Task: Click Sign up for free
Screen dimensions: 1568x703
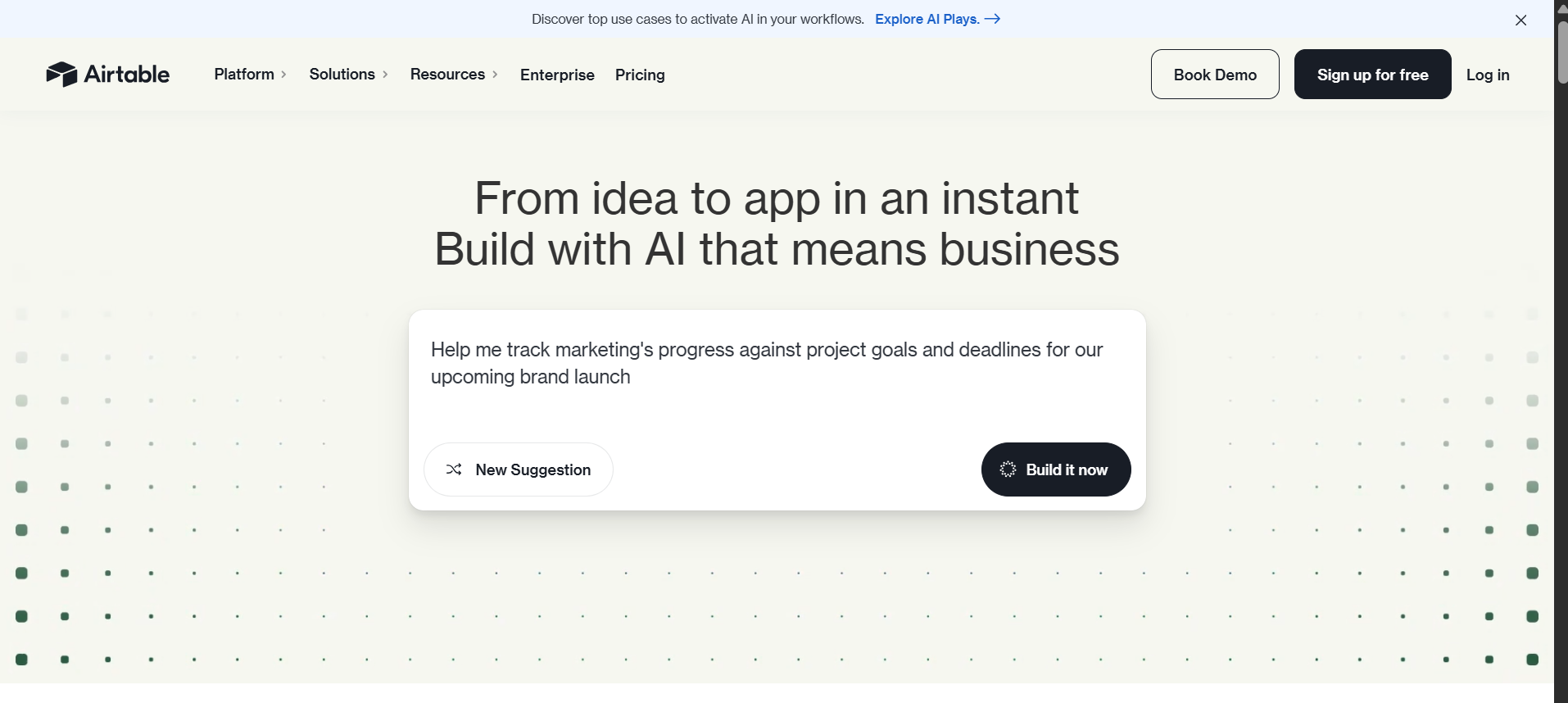Action: [1371, 74]
